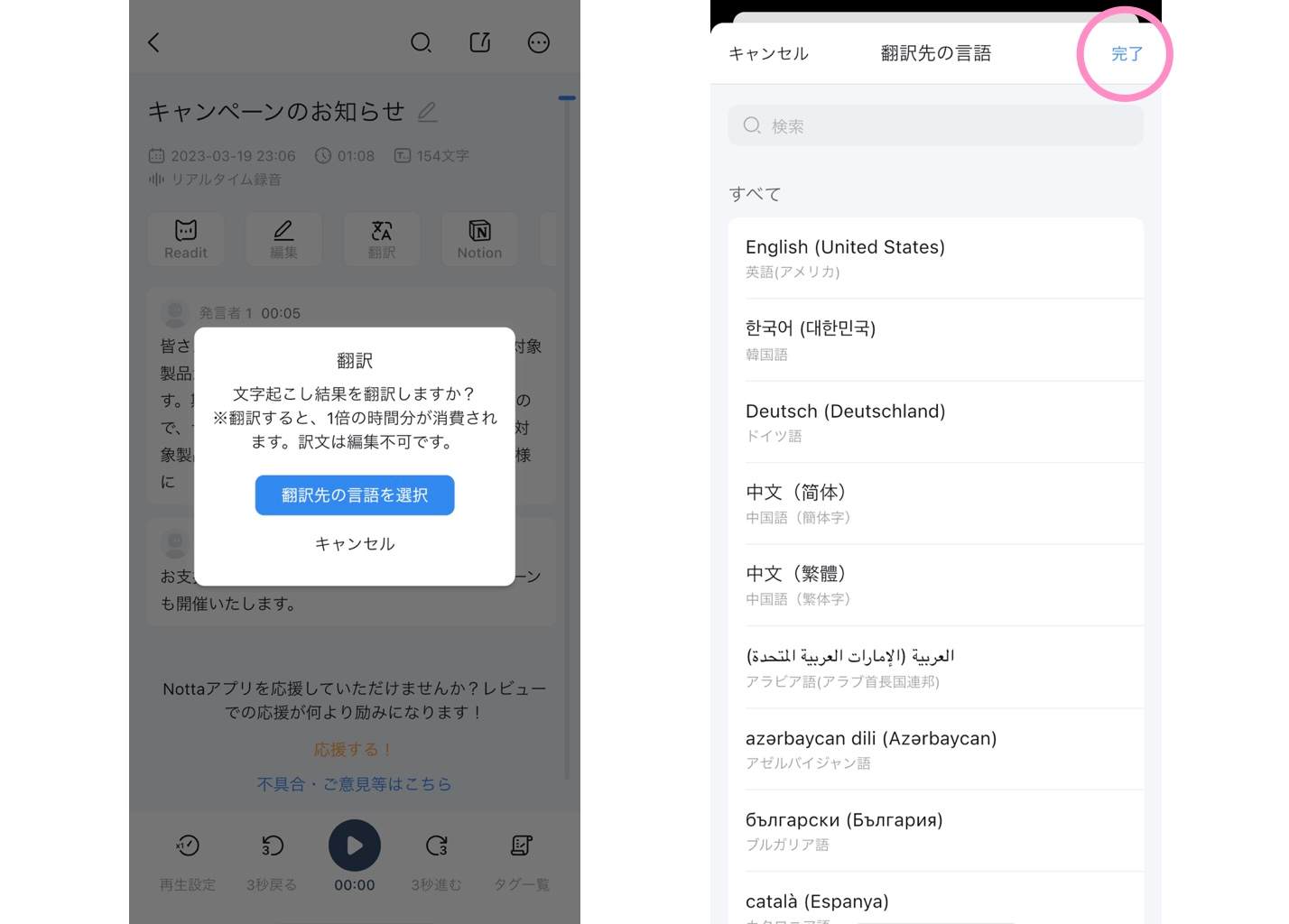
Task: Open the 翻訳 translate tool
Action: click(382, 239)
